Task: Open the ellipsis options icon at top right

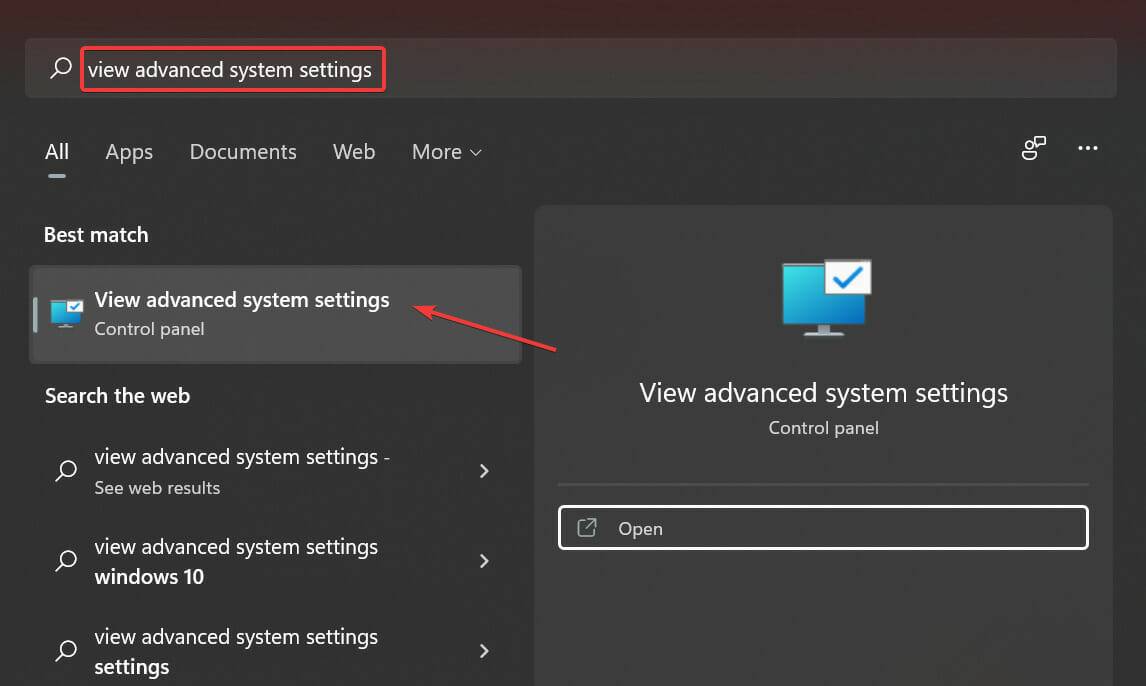Action: coord(1088,148)
